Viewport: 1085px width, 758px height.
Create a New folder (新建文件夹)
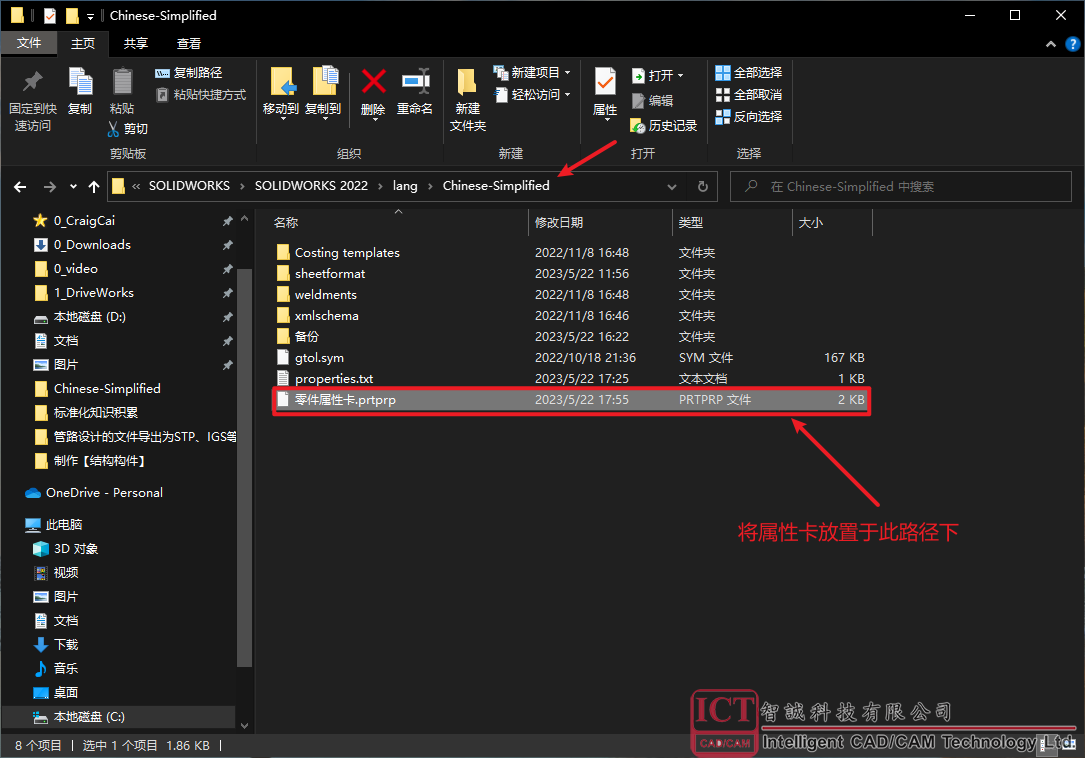pos(468,100)
